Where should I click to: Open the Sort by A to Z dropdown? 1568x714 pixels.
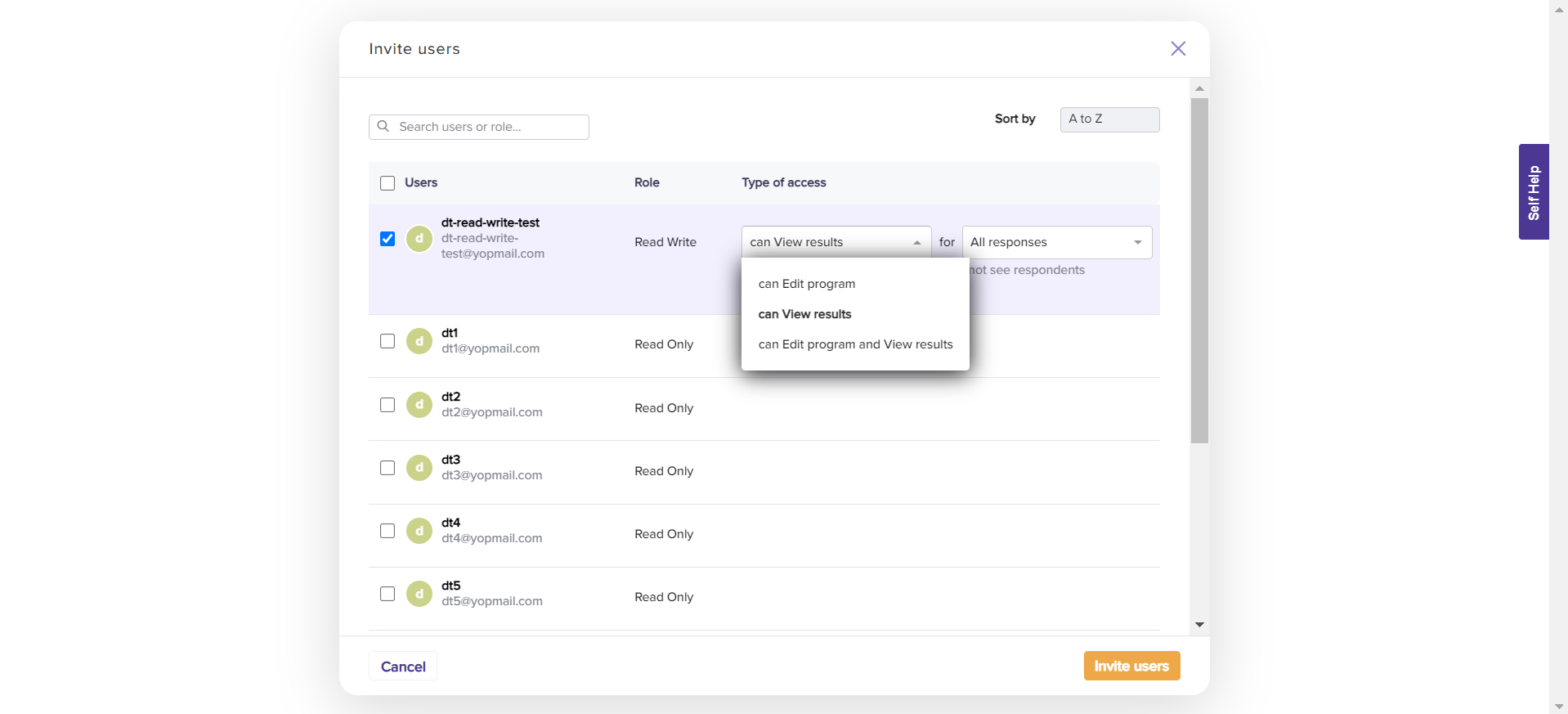(1109, 119)
